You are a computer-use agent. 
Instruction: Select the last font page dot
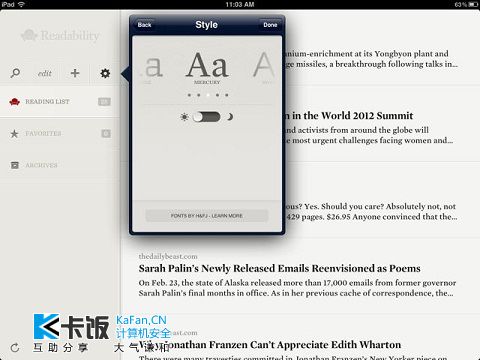tap(227, 95)
